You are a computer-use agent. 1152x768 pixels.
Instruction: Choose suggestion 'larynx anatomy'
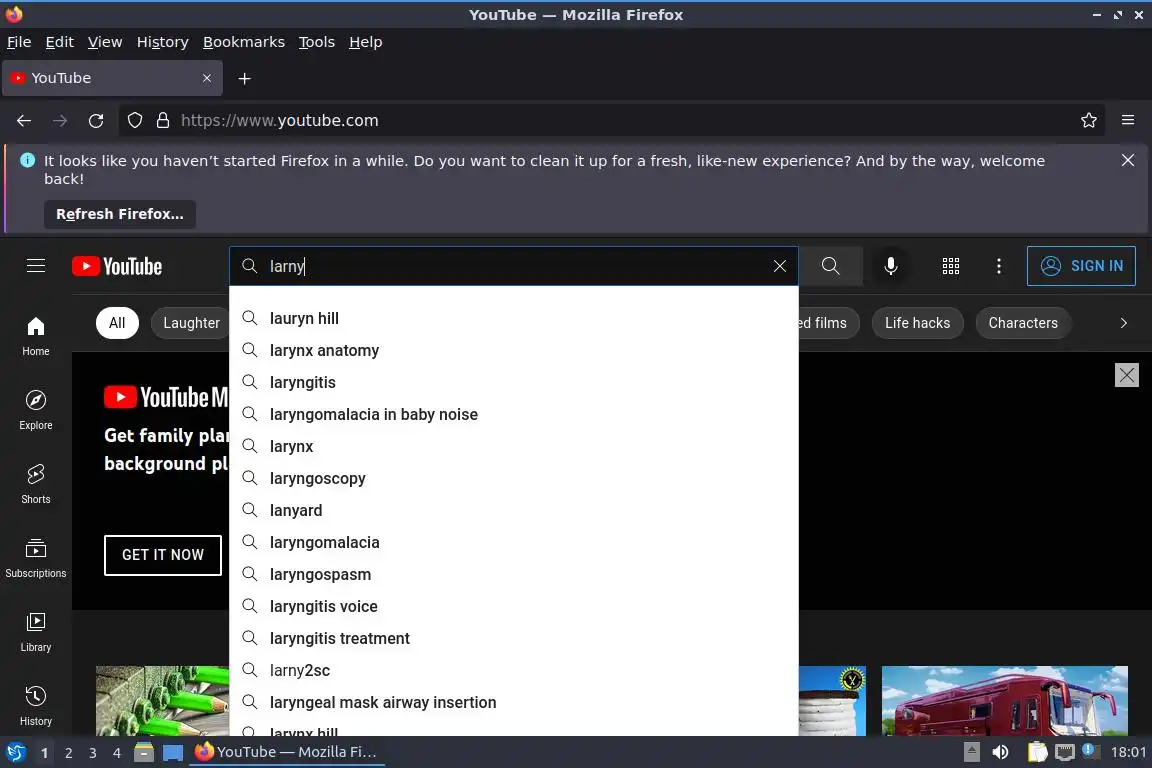click(514, 351)
